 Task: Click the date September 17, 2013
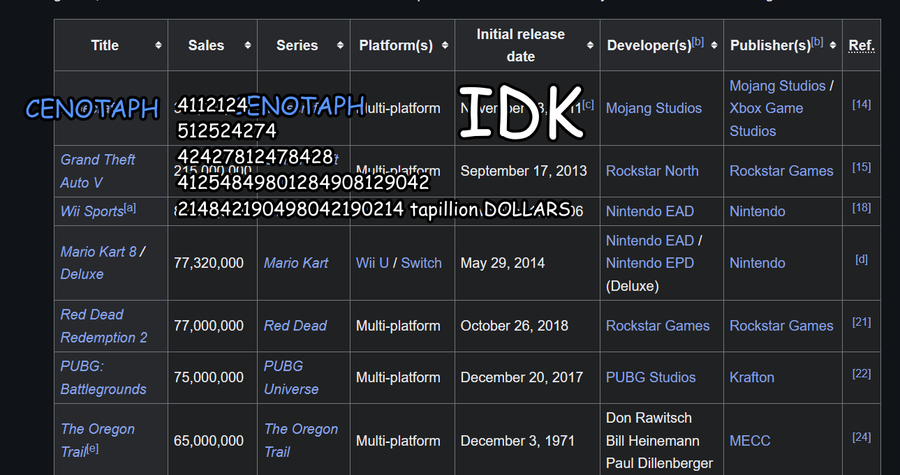coord(523,171)
